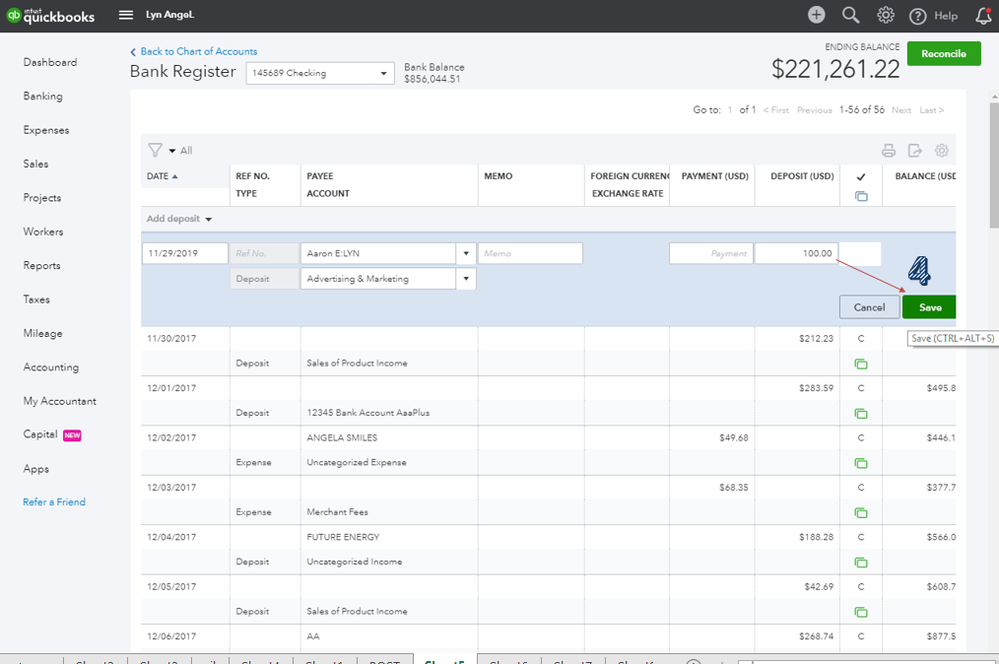This screenshot has width=999, height=664.
Task: Click reconcile status box in new deposit row
Action: click(x=860, y=254)
